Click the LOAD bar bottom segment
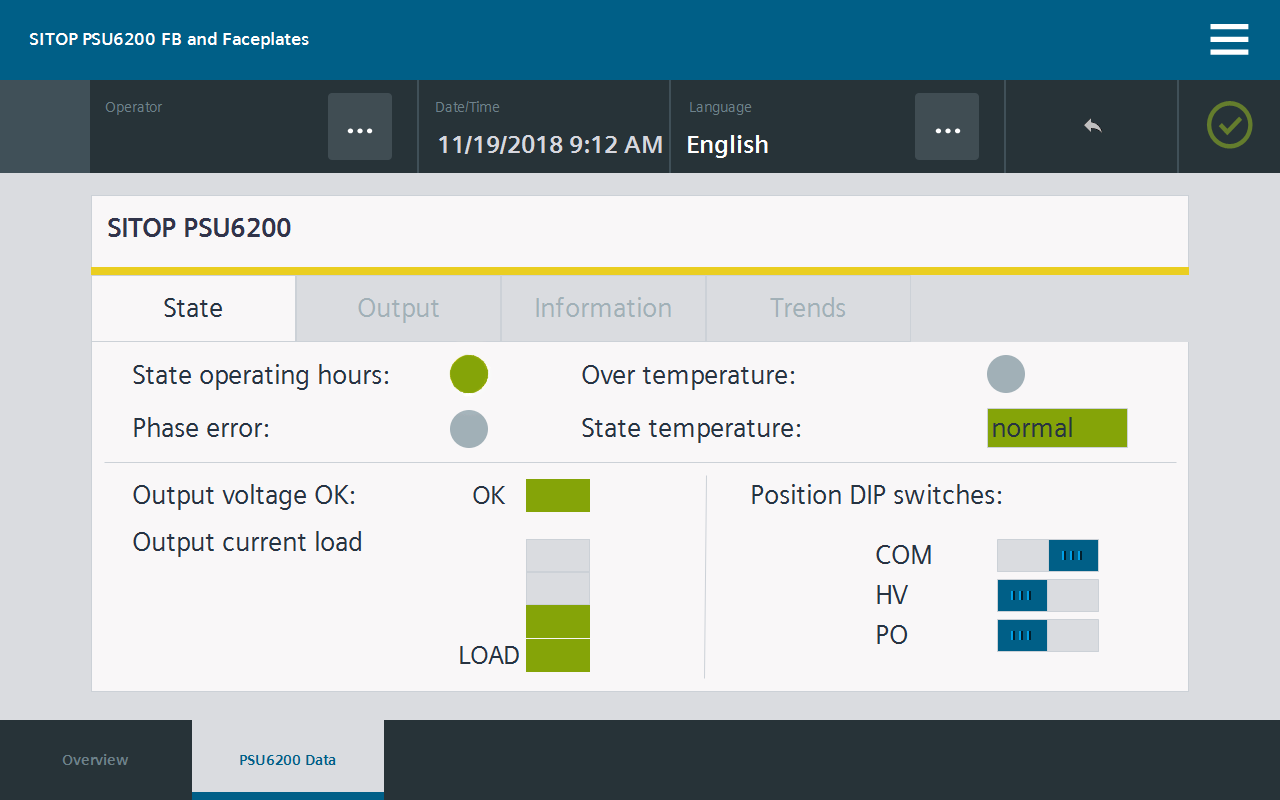This screenshot has width=1280, height=800. point(557,656)
